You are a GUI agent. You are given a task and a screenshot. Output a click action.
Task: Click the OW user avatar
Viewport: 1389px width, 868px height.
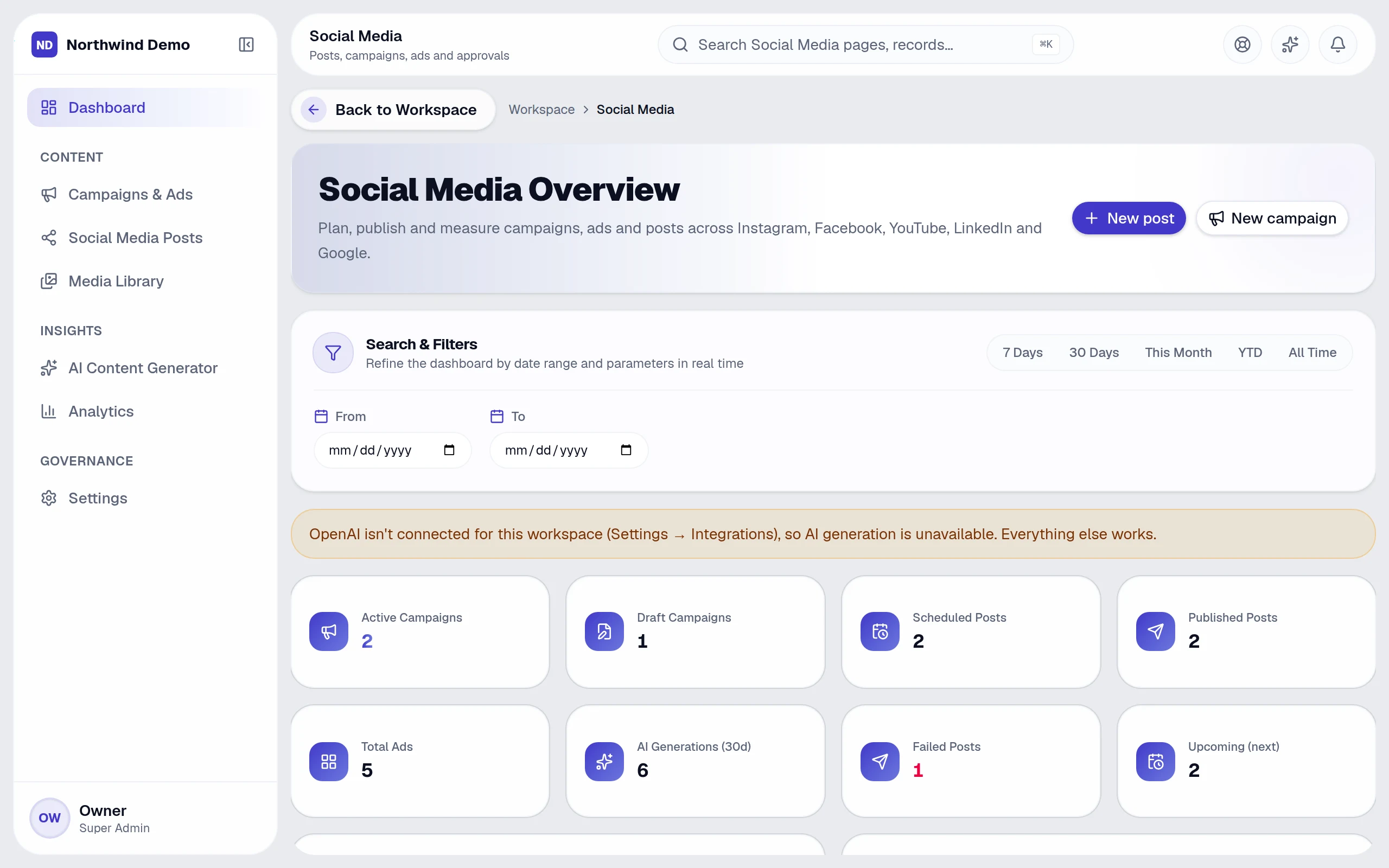coord(50,818)
